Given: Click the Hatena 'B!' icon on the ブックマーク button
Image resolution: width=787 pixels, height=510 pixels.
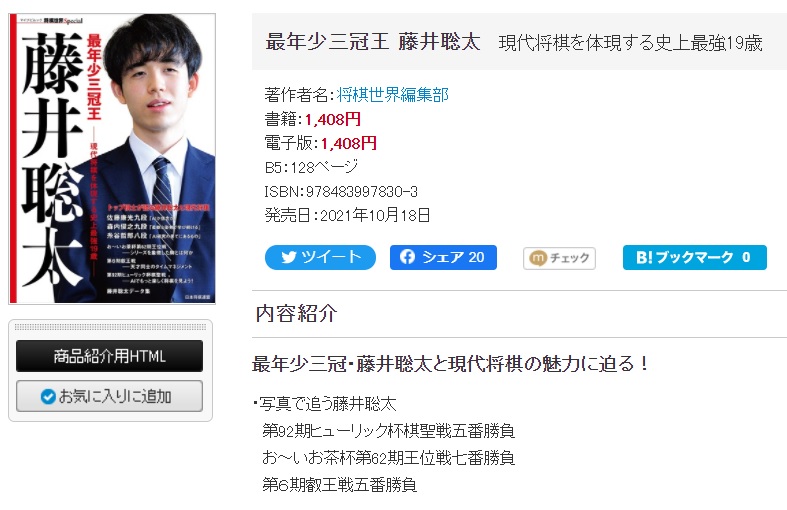Looking at the screenshot, I should [644, 258].
